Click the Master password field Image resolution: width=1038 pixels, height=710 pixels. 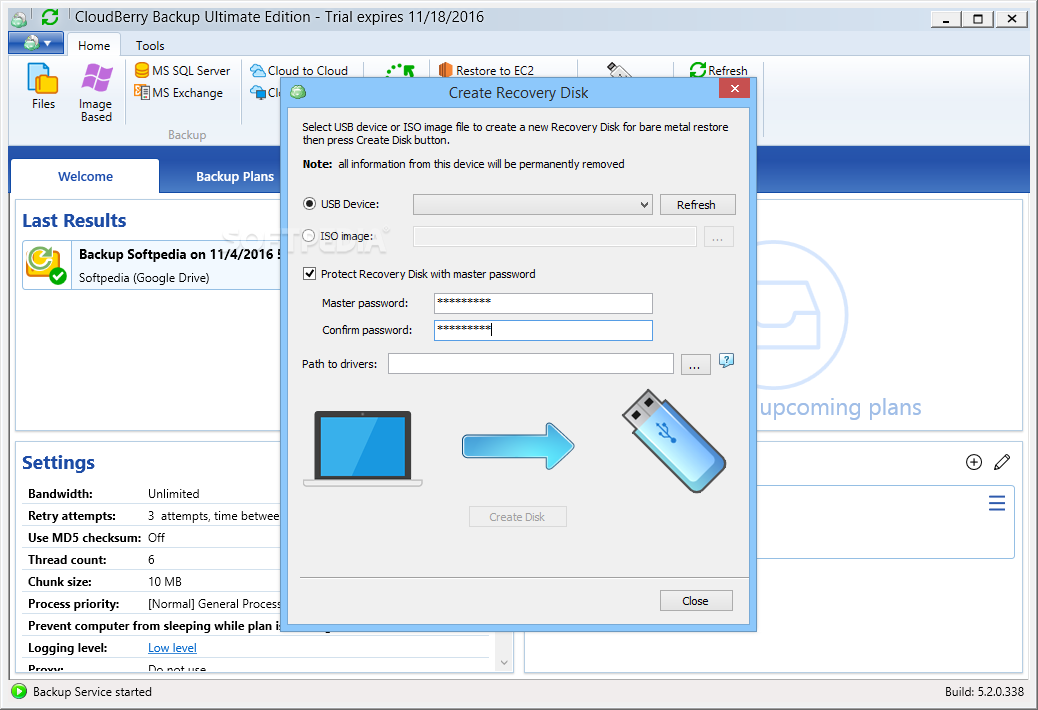point(543,303)
